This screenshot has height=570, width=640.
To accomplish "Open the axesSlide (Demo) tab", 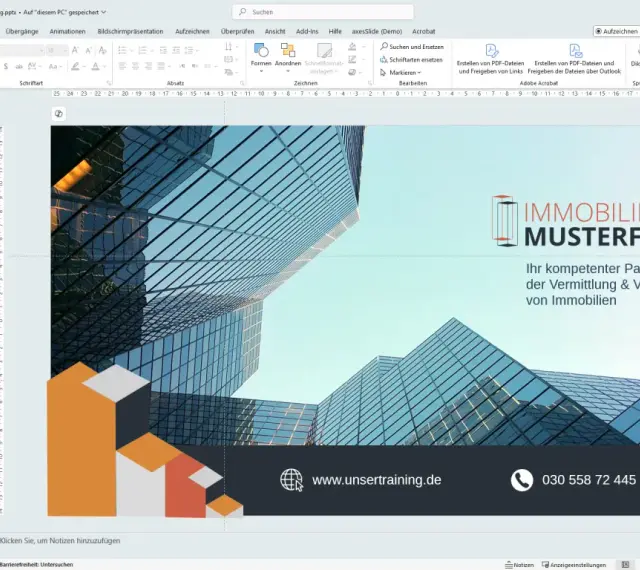I will 377,31.
